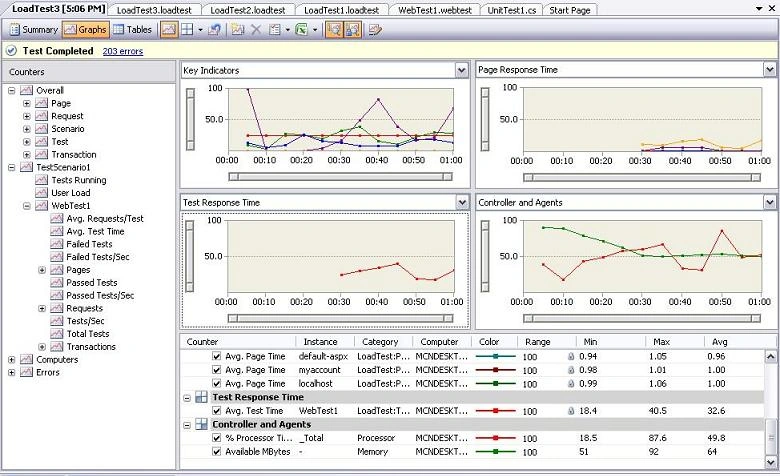Uncheck Available MBytes counter checkbox
The width and height of the screenshot is (780, 476).
tap(216, 452)
